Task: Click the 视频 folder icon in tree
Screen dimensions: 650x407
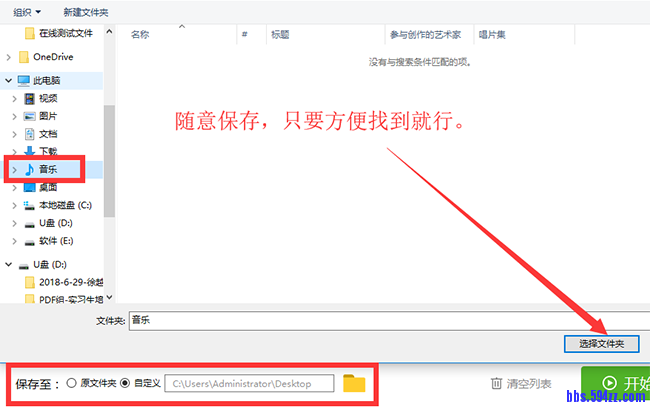Action: [30, 98]
